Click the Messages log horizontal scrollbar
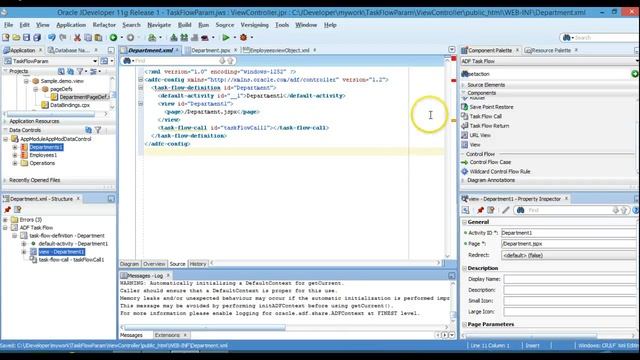Image resolution: width=640 pixels, height=360 pixels. point(204,327)
